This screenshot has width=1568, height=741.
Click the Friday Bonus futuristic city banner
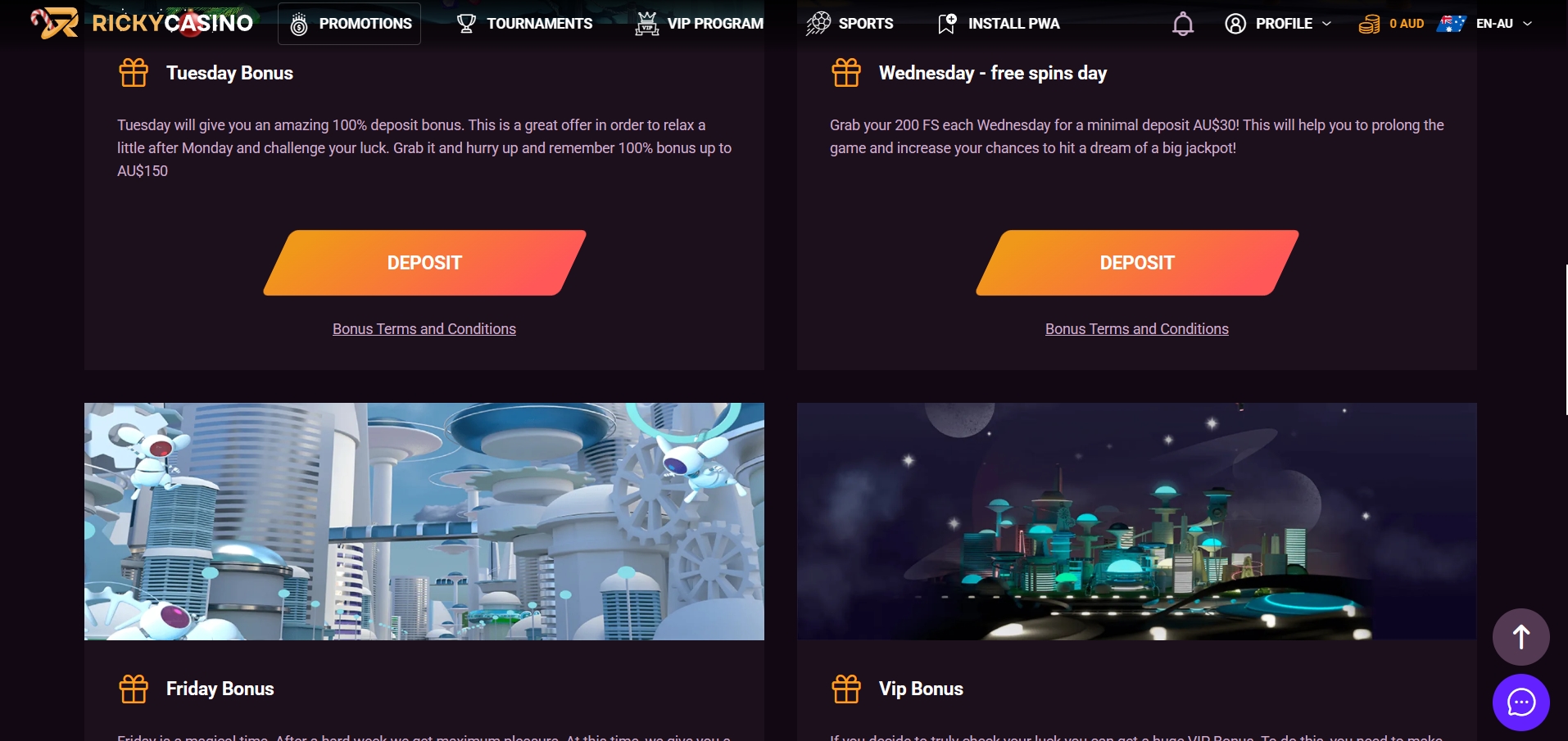pyautogui.click(x=424, y=522)
